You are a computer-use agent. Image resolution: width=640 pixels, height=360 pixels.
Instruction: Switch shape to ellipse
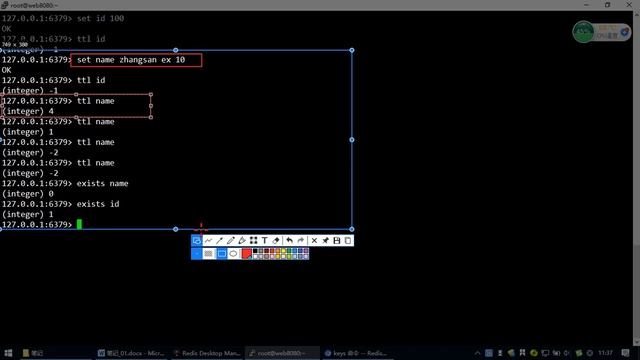click(x=233, y=254)
